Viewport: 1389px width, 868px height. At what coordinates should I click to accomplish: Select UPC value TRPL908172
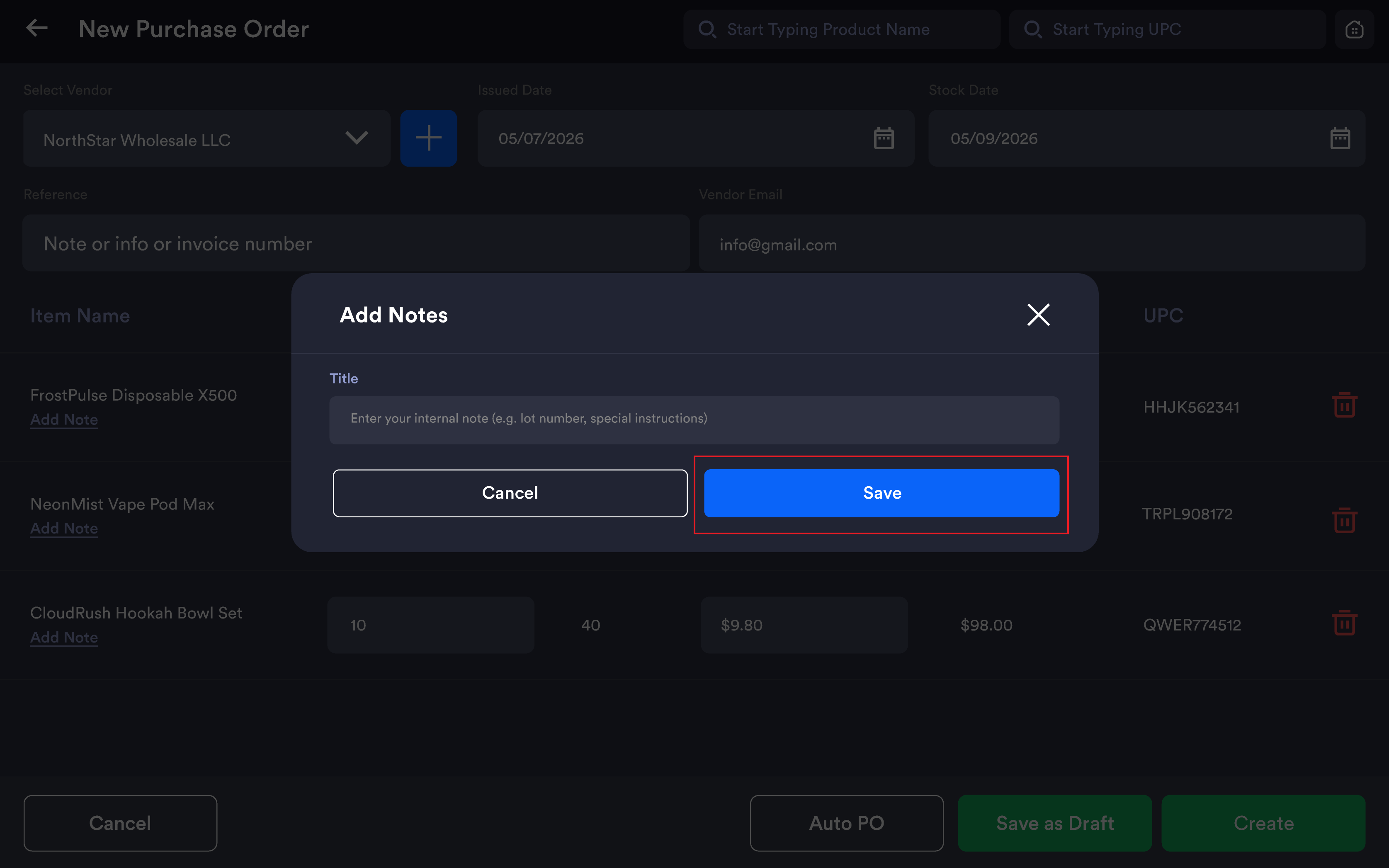[1187, 514]
